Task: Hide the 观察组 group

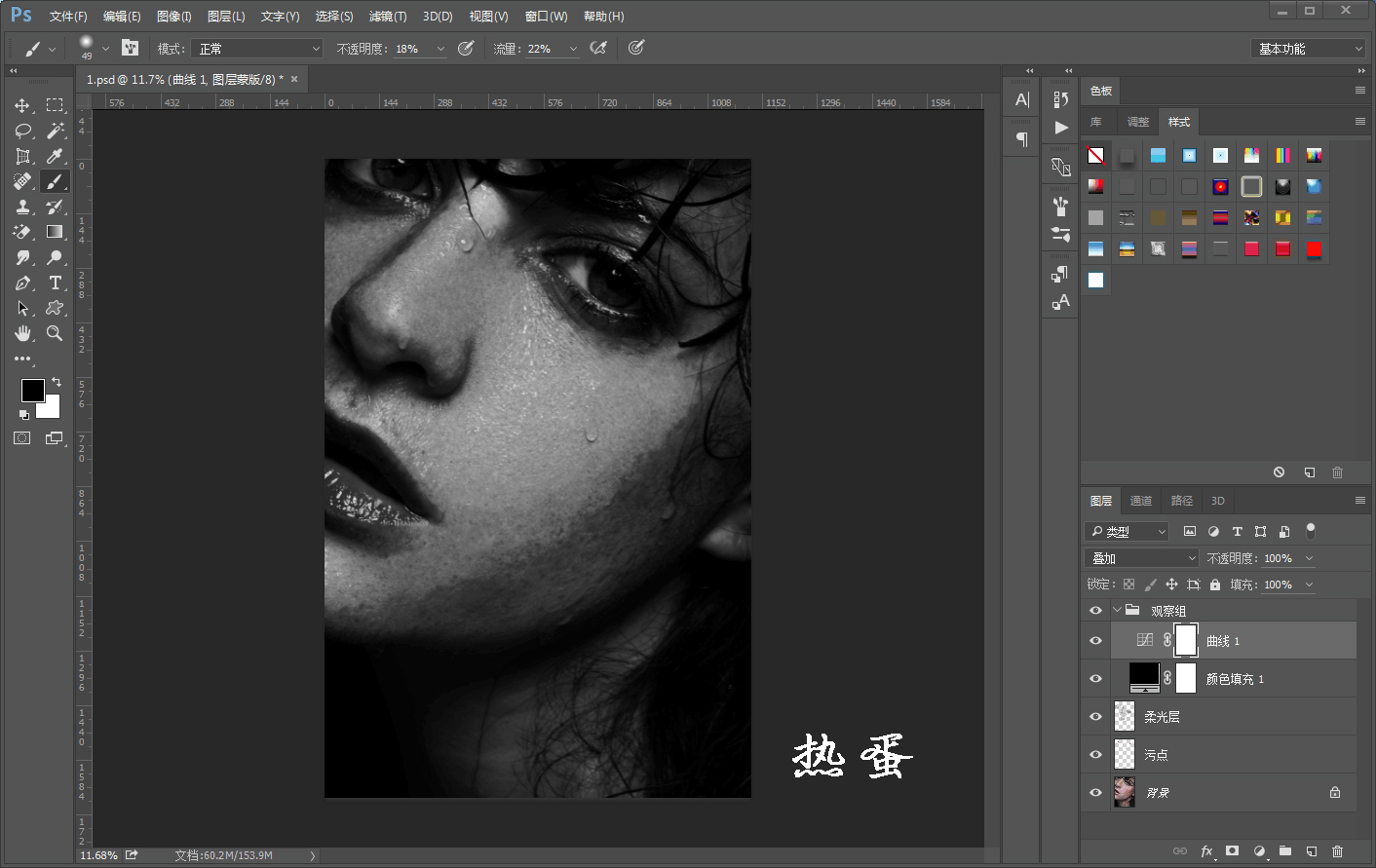Action: (1095, 610)
